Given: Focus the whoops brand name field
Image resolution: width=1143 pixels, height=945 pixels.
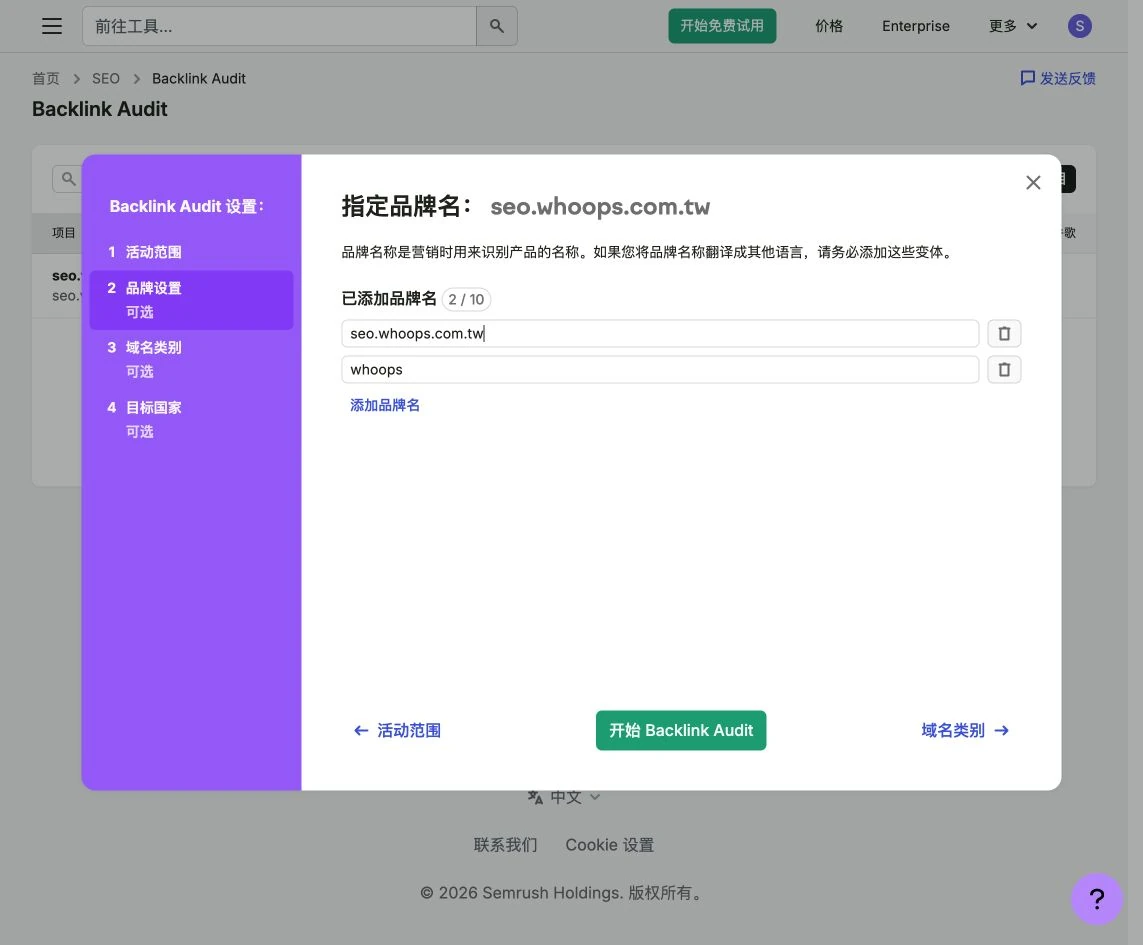Looking at the screenshot, I should pyautogui.click(x=660, y=370).
